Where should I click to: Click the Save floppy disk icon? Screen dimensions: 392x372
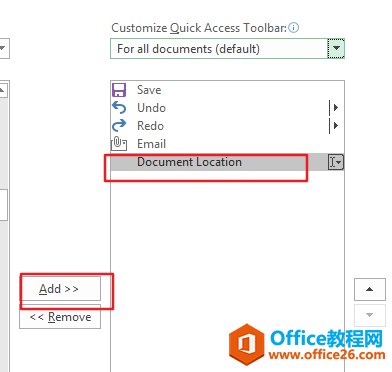click(x=119, y=90)
